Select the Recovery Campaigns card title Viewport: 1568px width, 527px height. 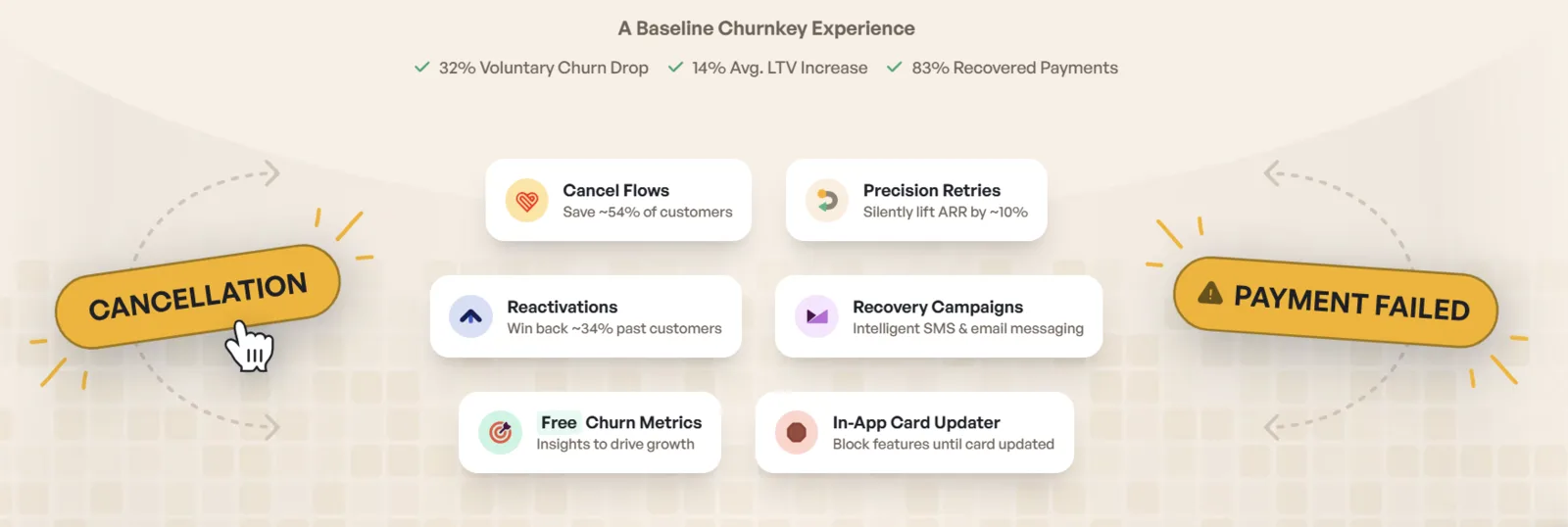click(x=938, y=307)
